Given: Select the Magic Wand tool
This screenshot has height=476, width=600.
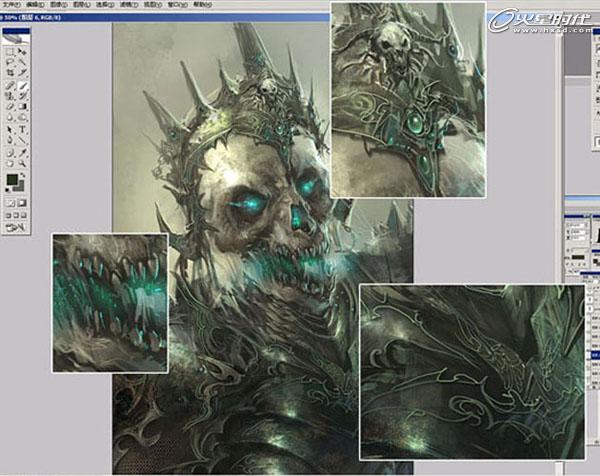Looking at the screenshot, I should (22, 62).
